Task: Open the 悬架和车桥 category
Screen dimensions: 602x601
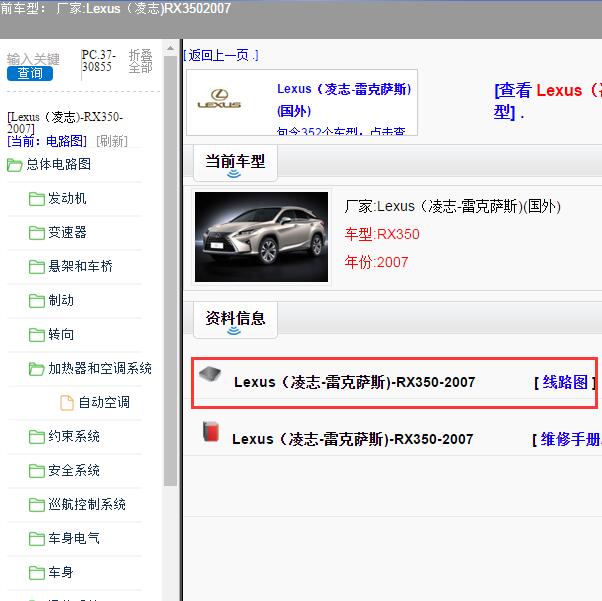Action: pyautogui.click(x=80, y=266)
